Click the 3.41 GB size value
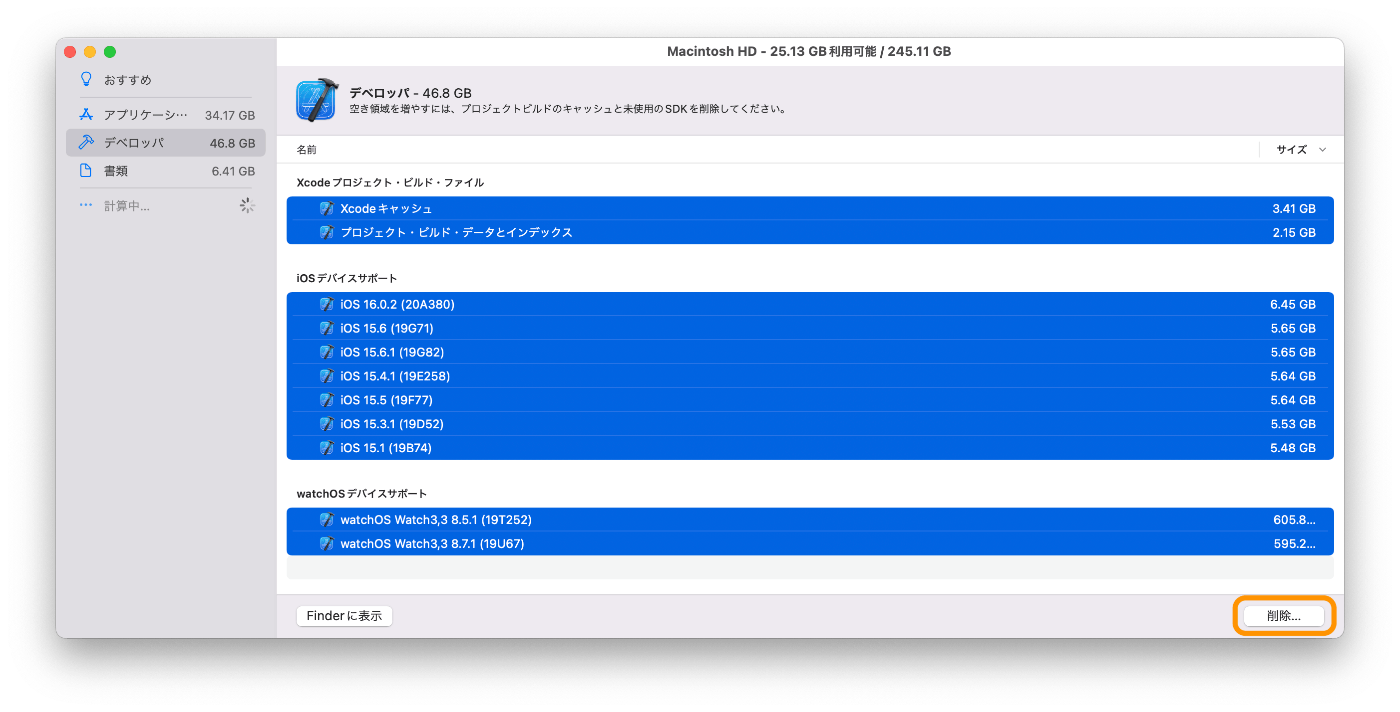1400x712 pixels. (1294, 209)
